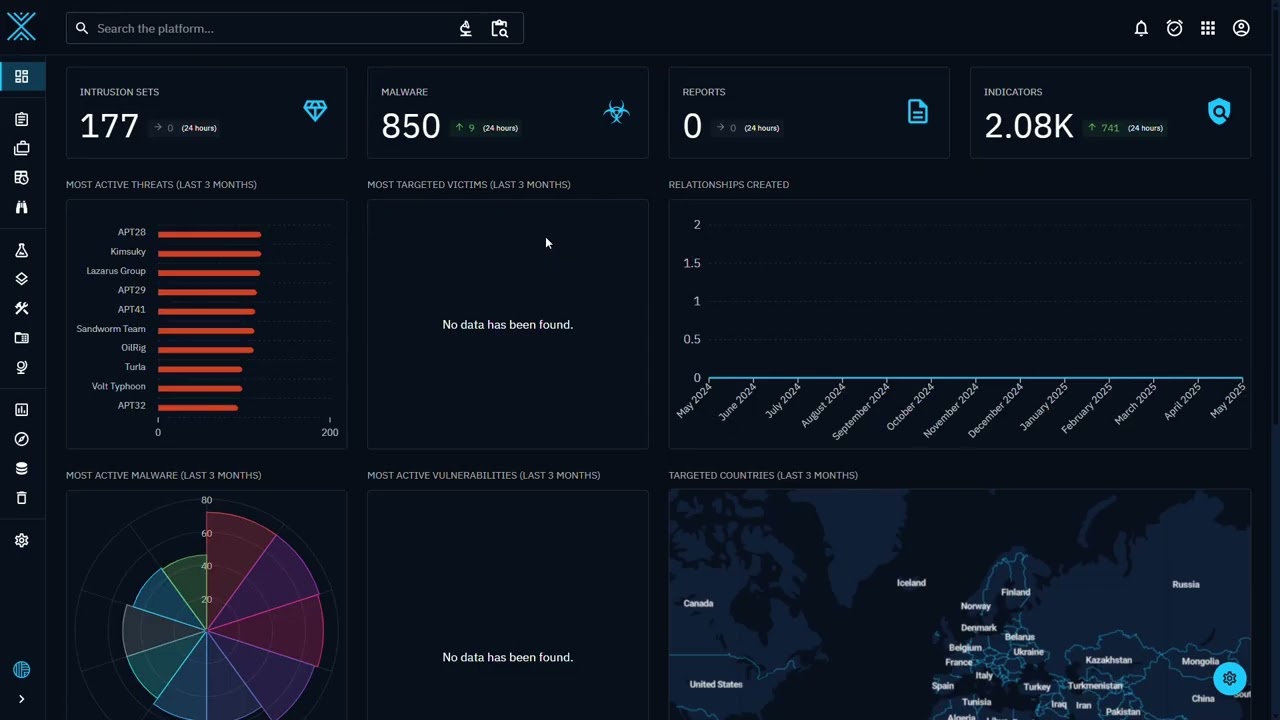1280x720 pixels.
Task: Open advanced search microscope icon
Action: 465,28
